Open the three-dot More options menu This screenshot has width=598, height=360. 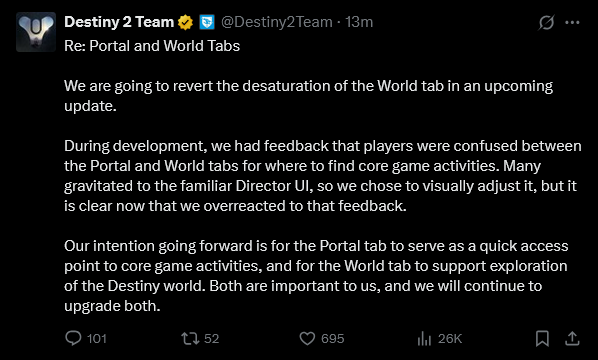click(572, 22)
